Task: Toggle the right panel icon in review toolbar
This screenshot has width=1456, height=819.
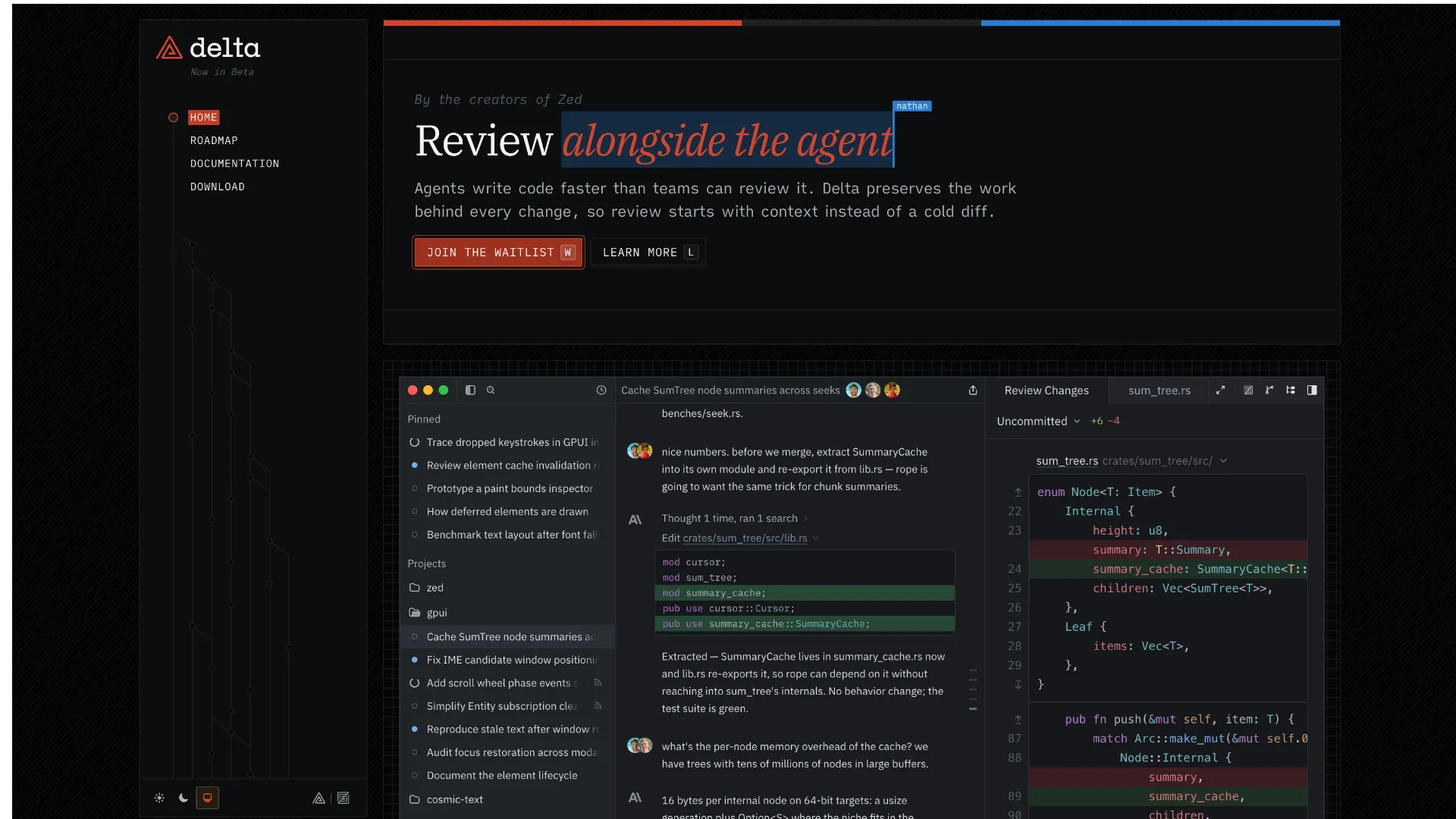Action: (x=1312, y=390)
